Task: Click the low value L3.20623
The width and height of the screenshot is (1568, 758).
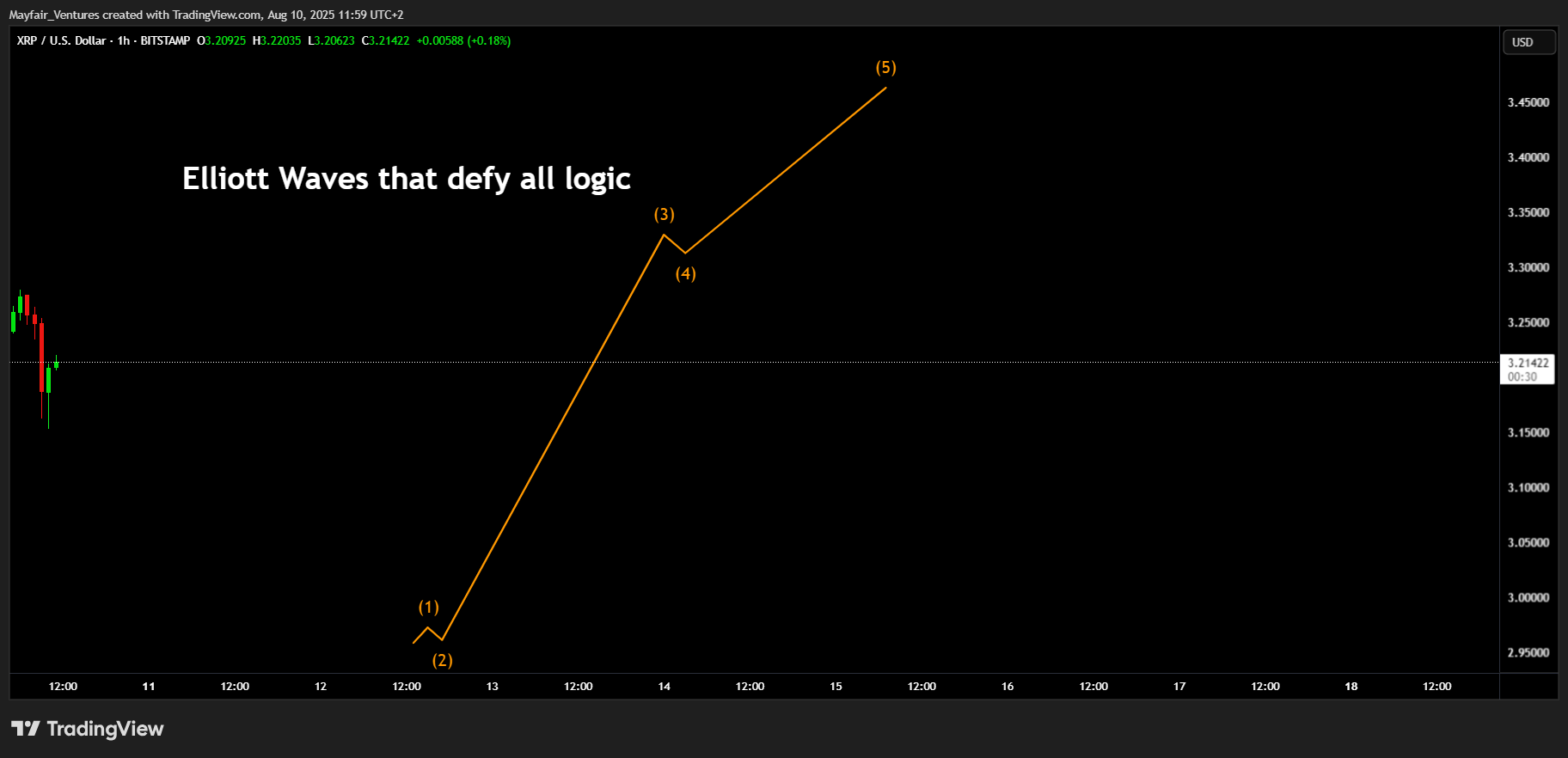Action: (331, 40)
